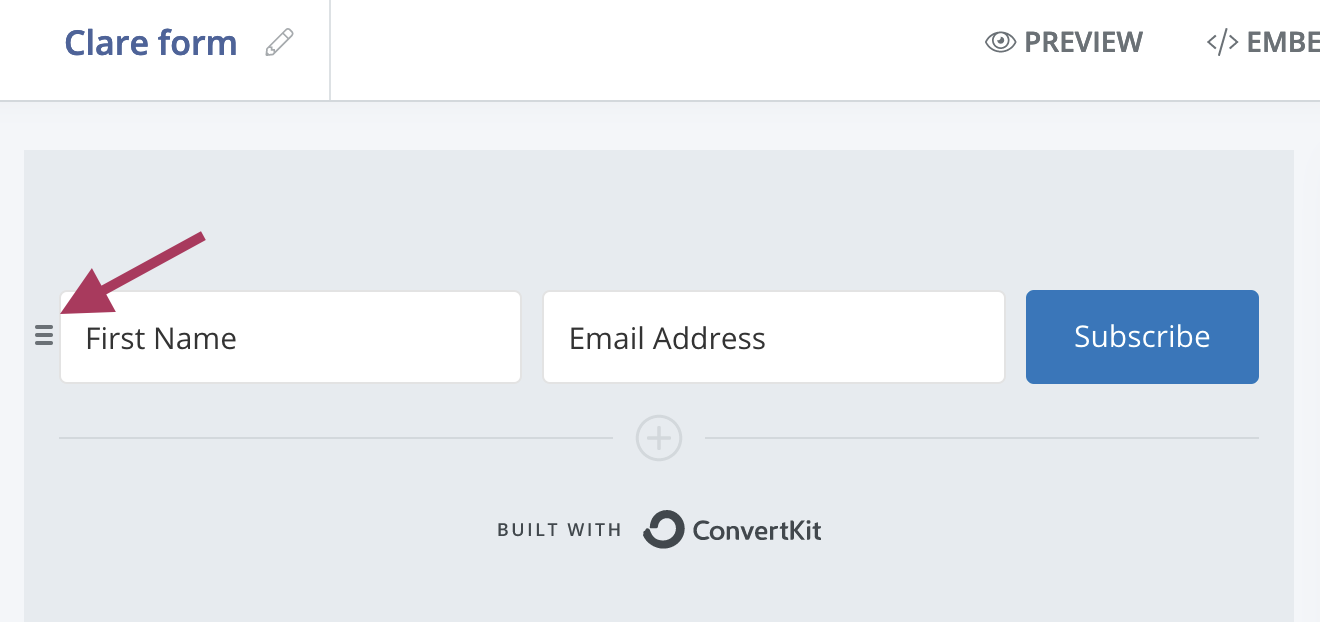Click blank header space left of PREVIEW
Image resolution: width=1320 pixels, height=622 pixels.
tap(650, 48)
